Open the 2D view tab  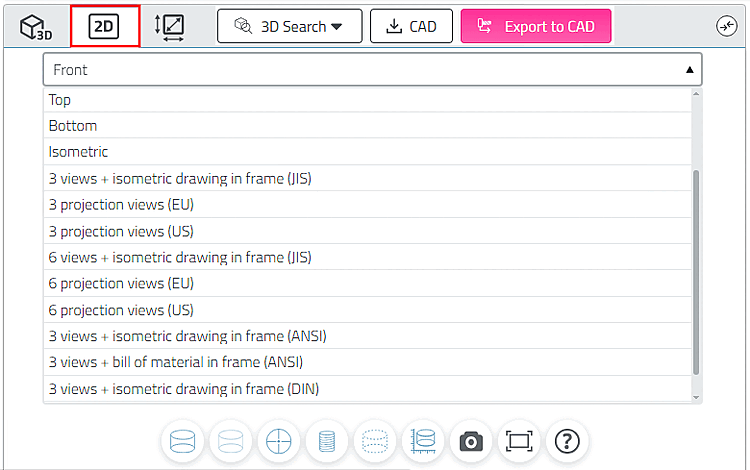[104, 27]
